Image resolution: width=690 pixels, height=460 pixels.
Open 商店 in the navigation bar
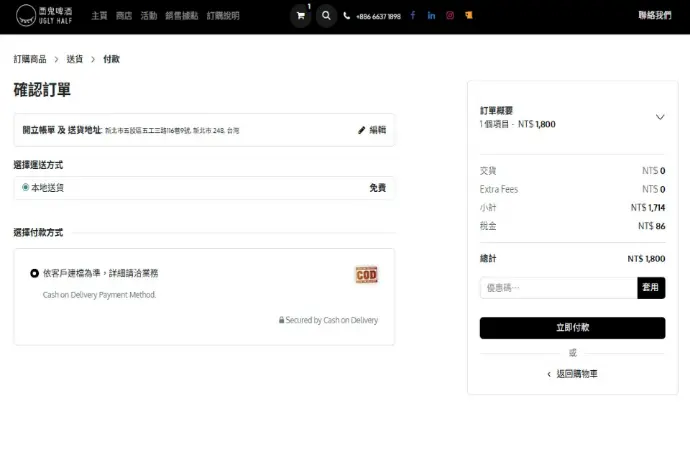124,16
